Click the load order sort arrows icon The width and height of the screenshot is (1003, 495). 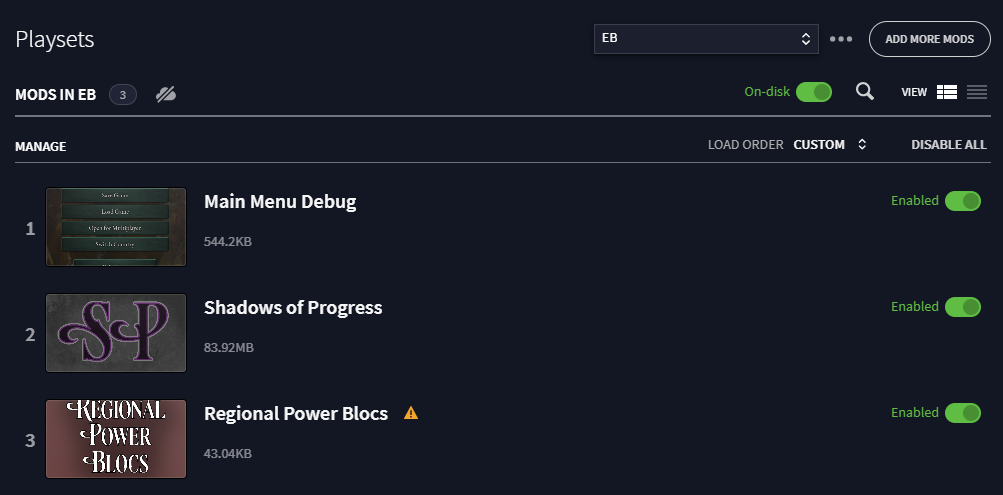click(x=862, y=145)
